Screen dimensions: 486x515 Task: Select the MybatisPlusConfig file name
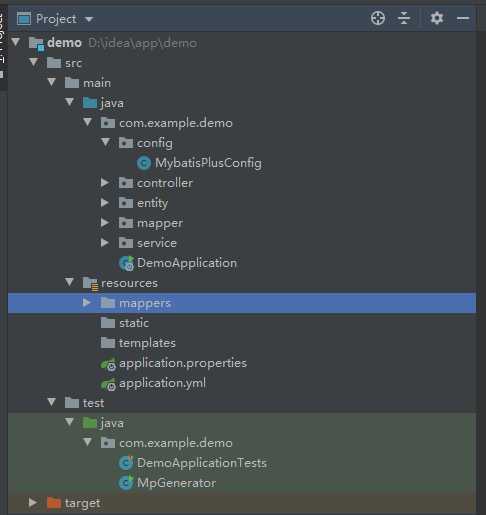click(x=208, y=163)
